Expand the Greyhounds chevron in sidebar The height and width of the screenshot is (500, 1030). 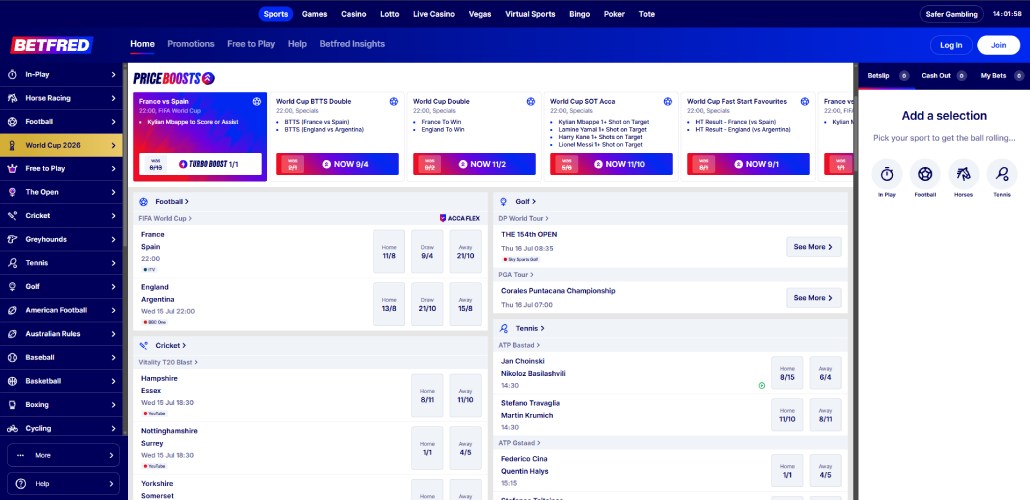click(114, 239)
